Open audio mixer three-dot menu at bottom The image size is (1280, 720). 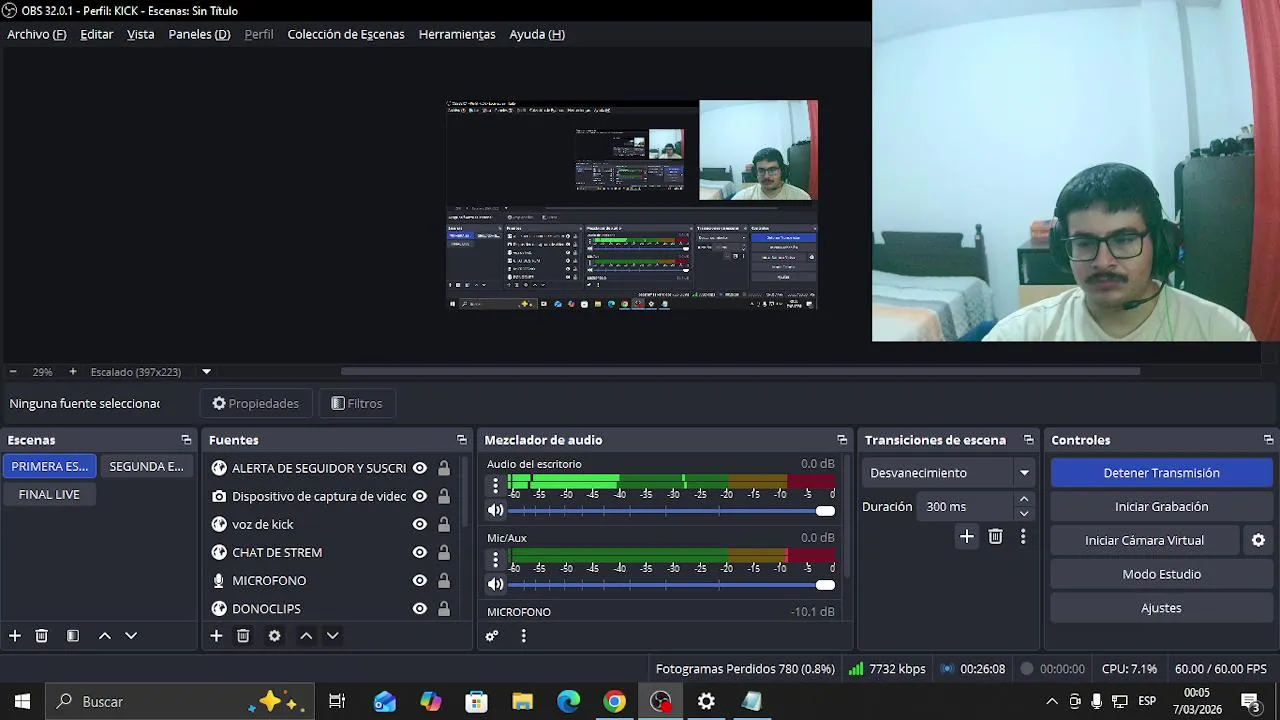(x=523, y=636)
